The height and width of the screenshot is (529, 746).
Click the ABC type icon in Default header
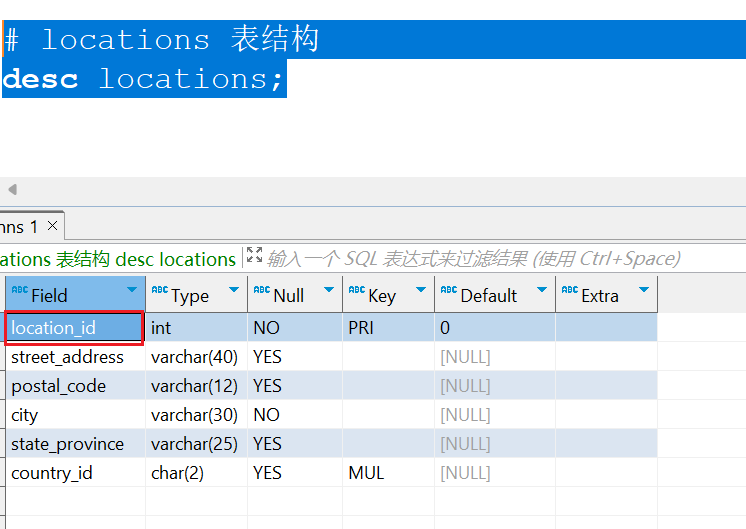coord(448,291)
